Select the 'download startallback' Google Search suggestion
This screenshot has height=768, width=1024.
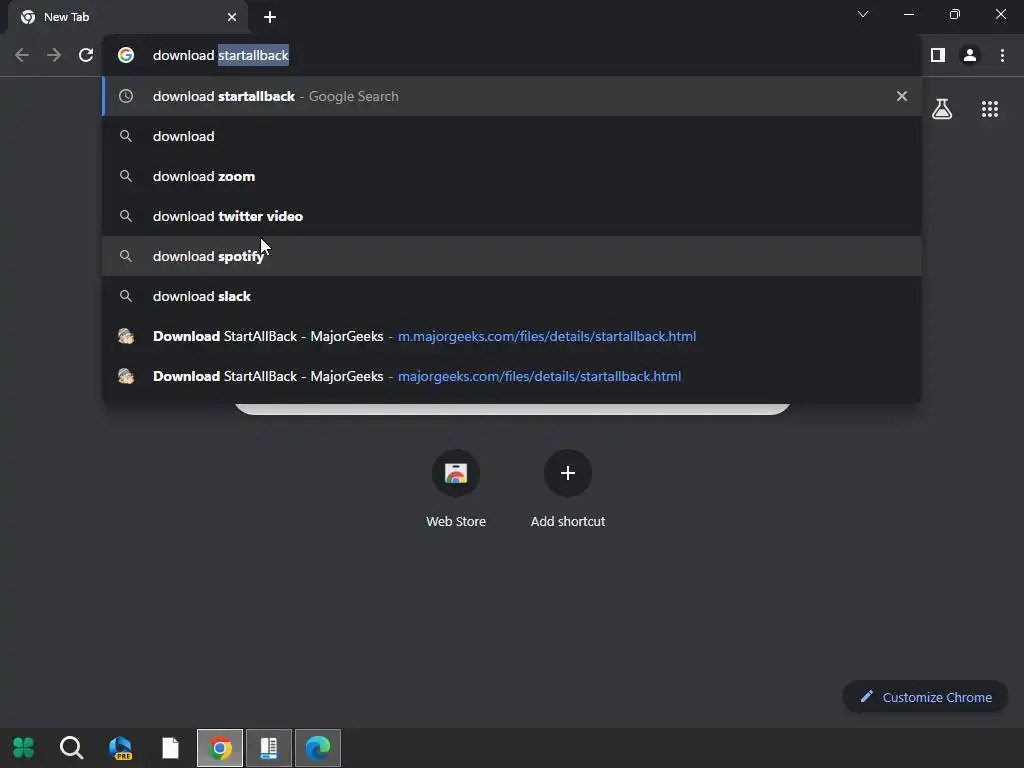511,96
